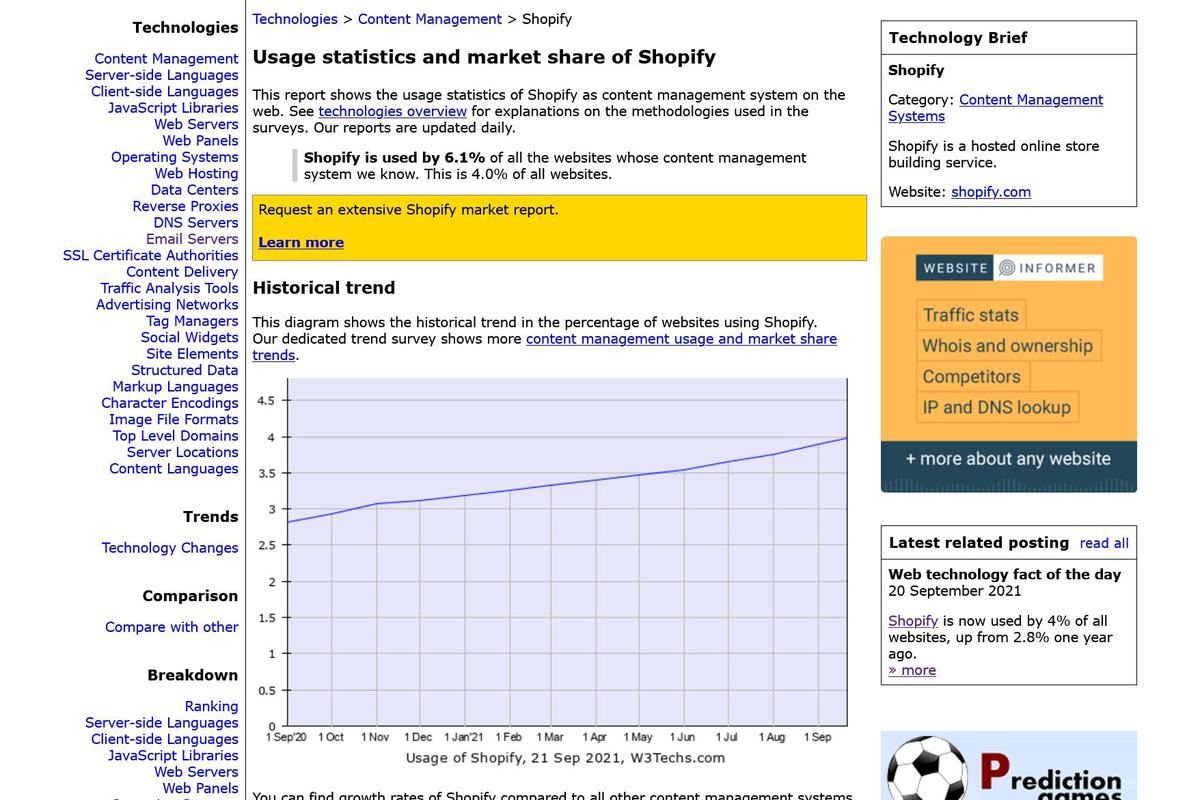Open Email Servers link
Screen dimensions: 1200x800
coord(192,239)
